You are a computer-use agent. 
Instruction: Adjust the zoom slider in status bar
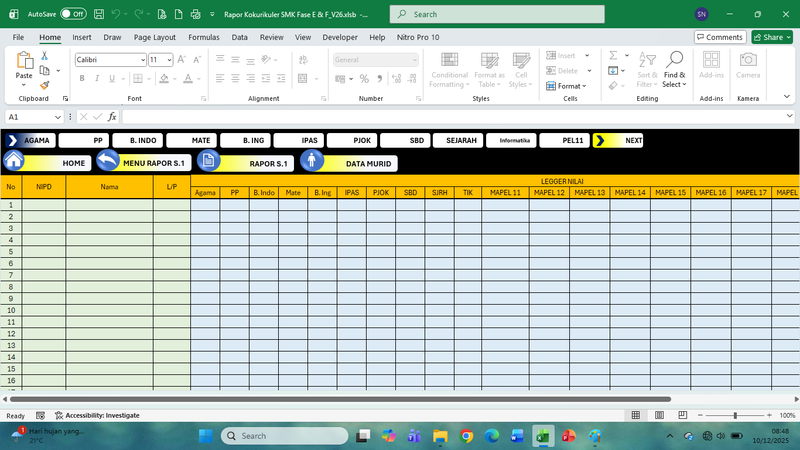[735, 415]
